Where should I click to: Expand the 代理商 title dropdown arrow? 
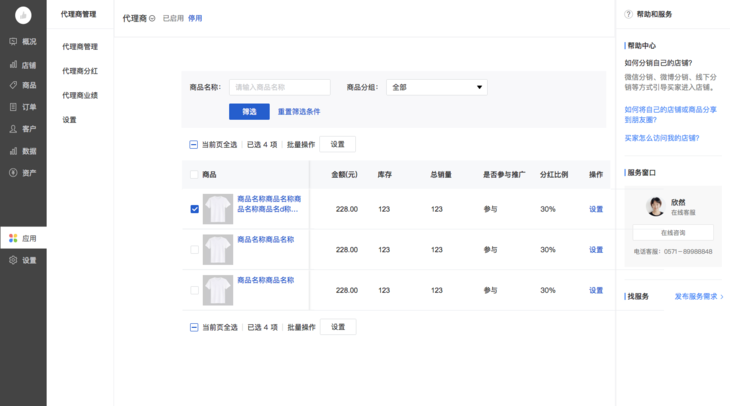pos(153,19)
